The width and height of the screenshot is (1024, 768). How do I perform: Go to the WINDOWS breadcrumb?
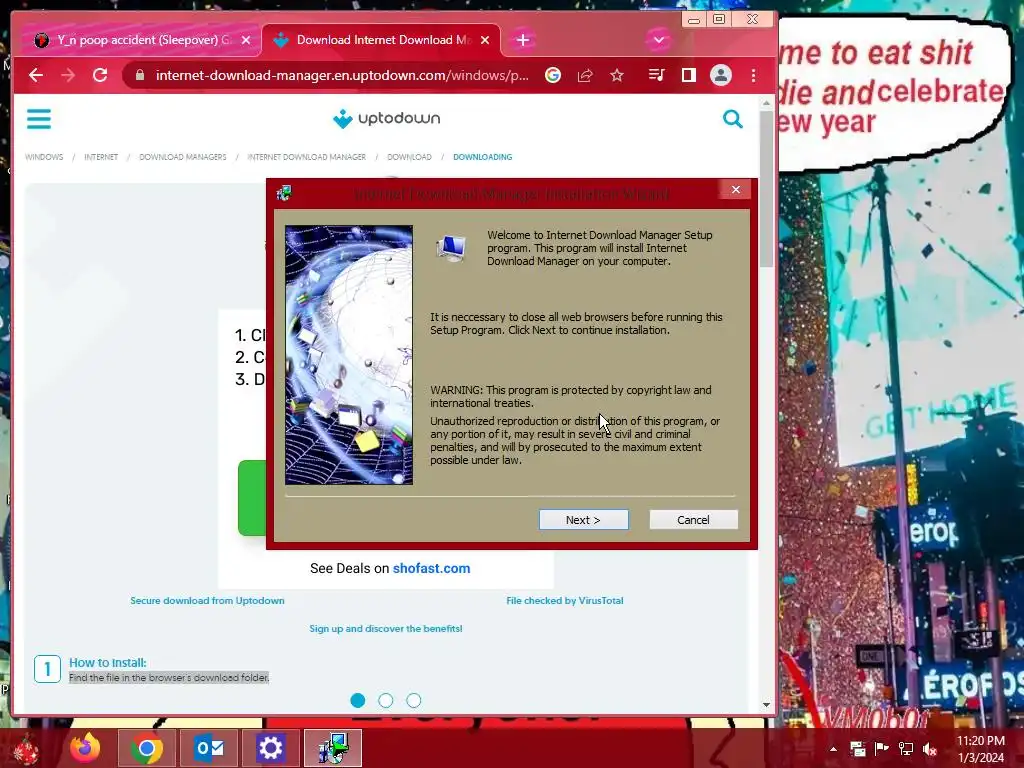[44, 157]
